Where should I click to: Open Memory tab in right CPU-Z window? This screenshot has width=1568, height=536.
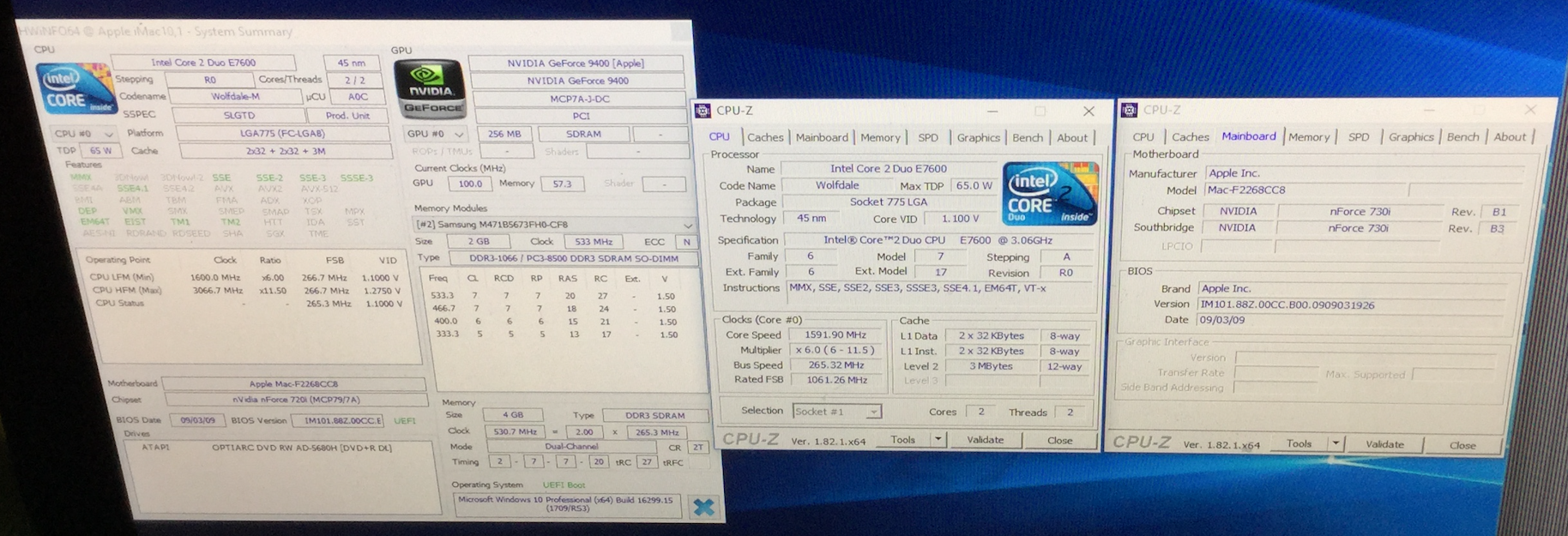1308,137
